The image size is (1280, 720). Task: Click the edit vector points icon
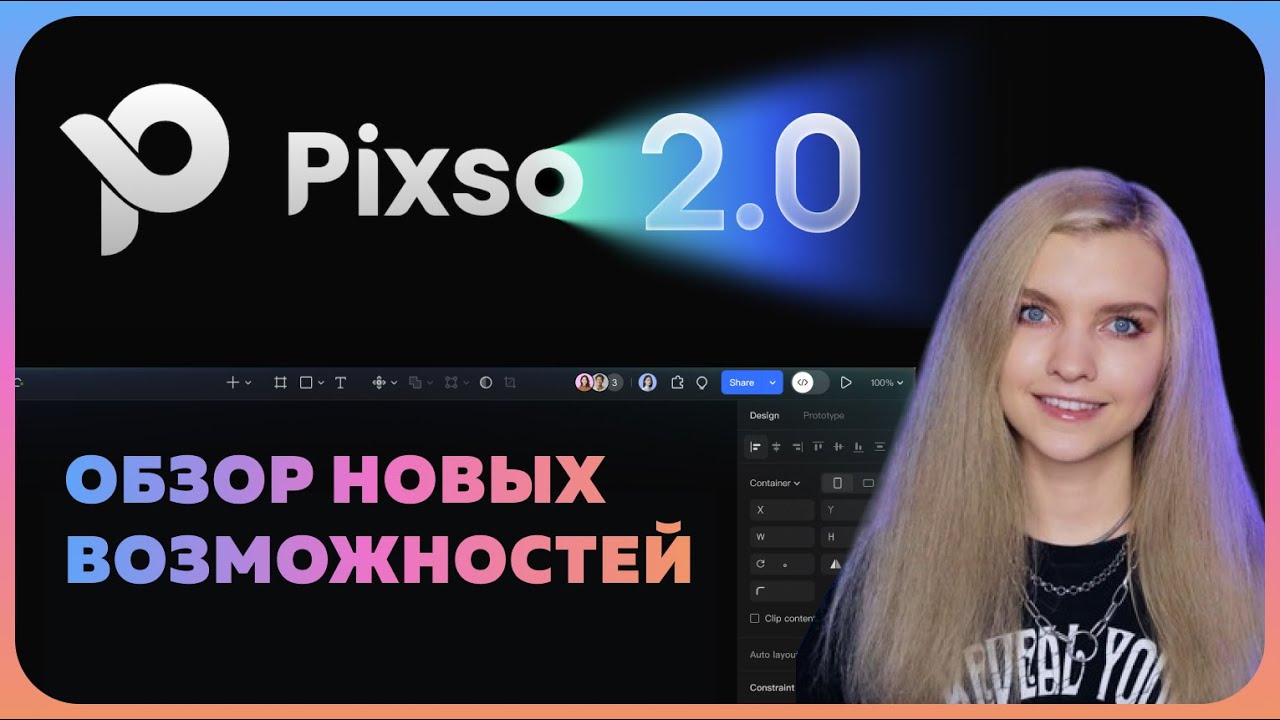(451, 383)
